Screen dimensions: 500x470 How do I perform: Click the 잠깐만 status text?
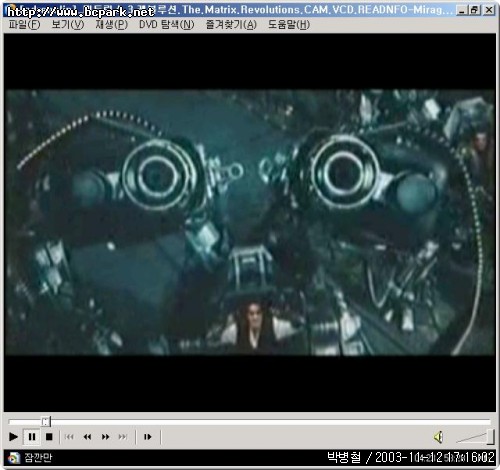click(38, 457)
